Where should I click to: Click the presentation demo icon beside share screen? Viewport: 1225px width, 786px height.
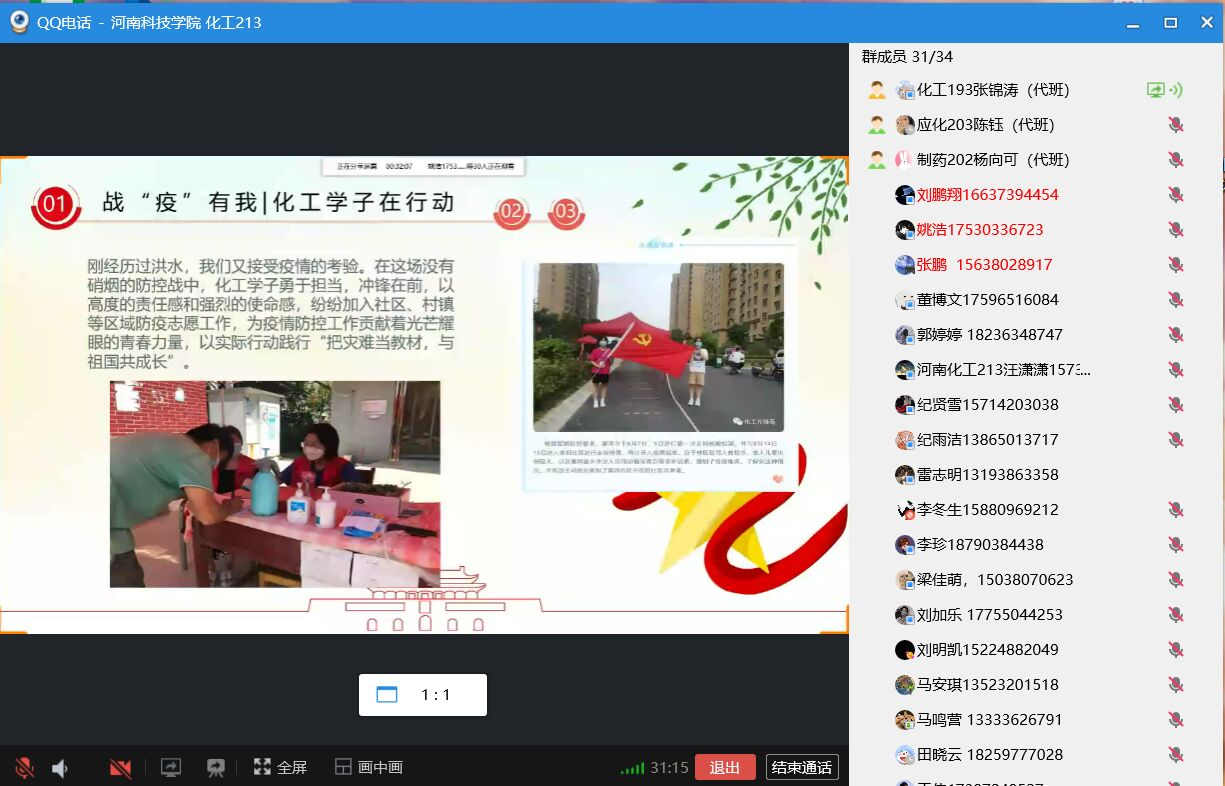(x=215, y=768)
